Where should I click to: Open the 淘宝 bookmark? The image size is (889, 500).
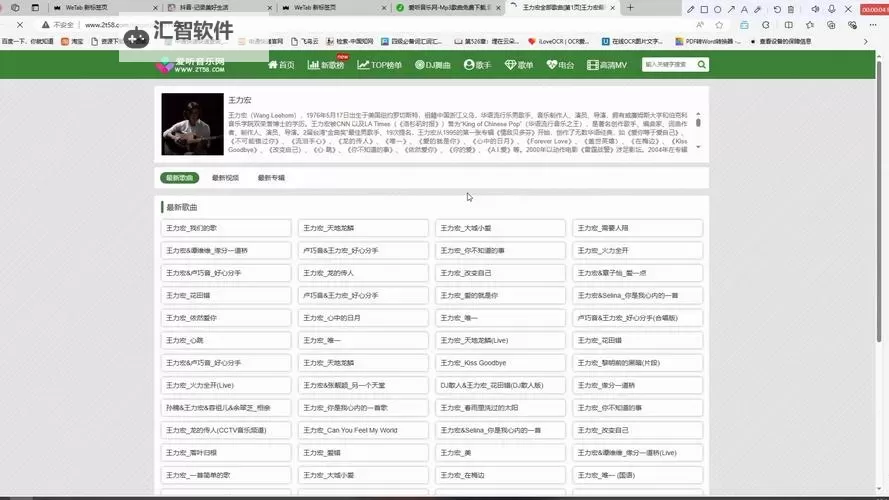coord(72,41)
